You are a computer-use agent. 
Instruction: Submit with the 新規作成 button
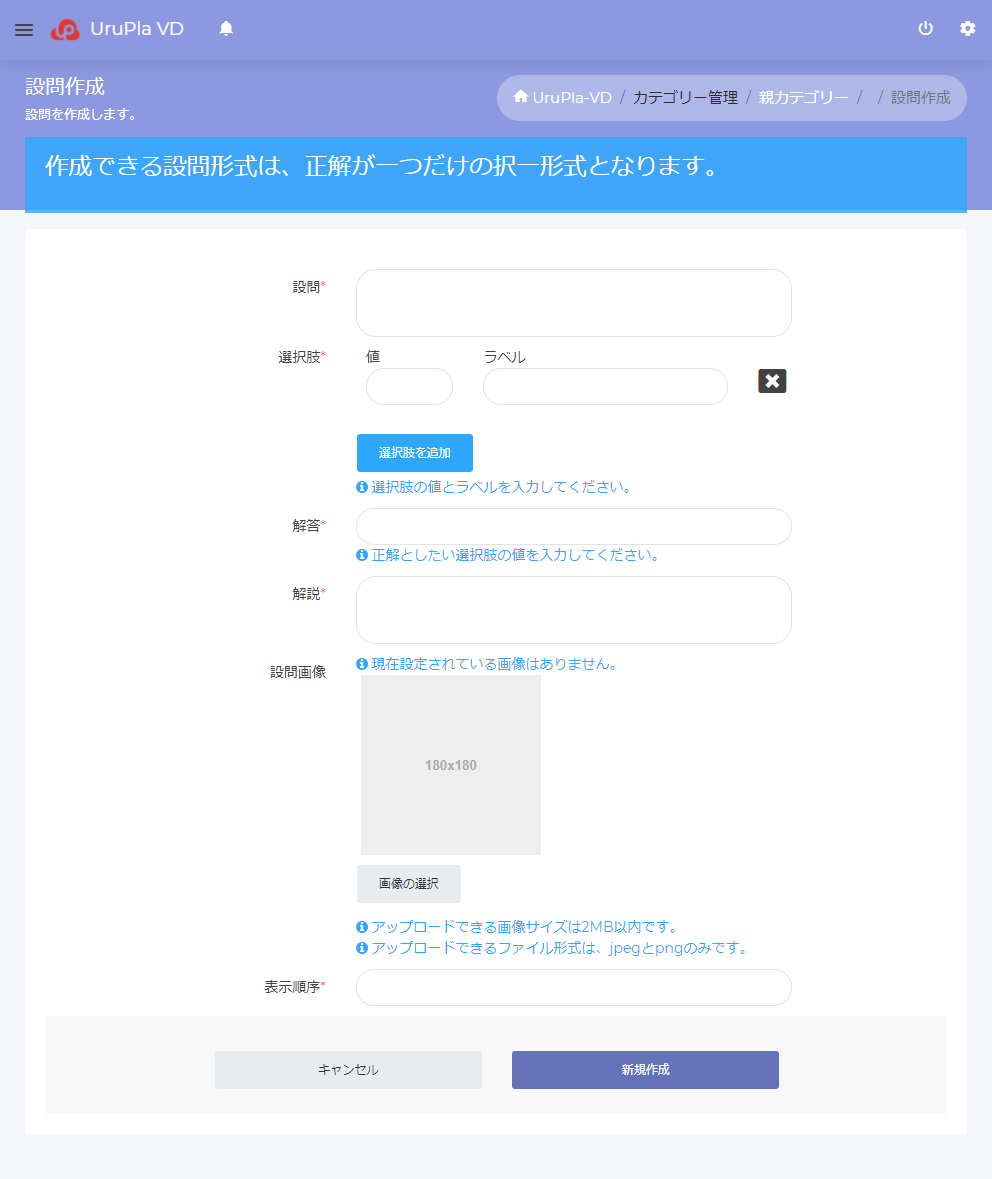(x=645, y=1070)
